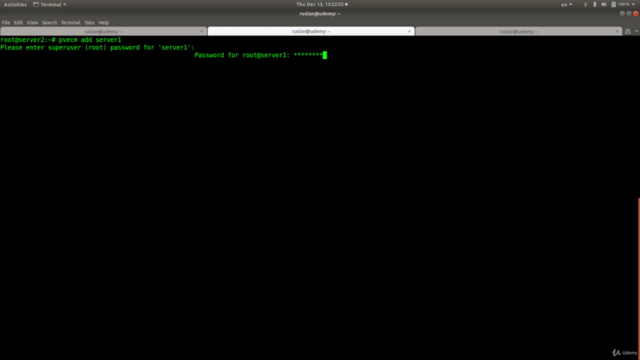Click the Bluetooth status icon
The image size is (640, 360).
[x=595, y=4]
